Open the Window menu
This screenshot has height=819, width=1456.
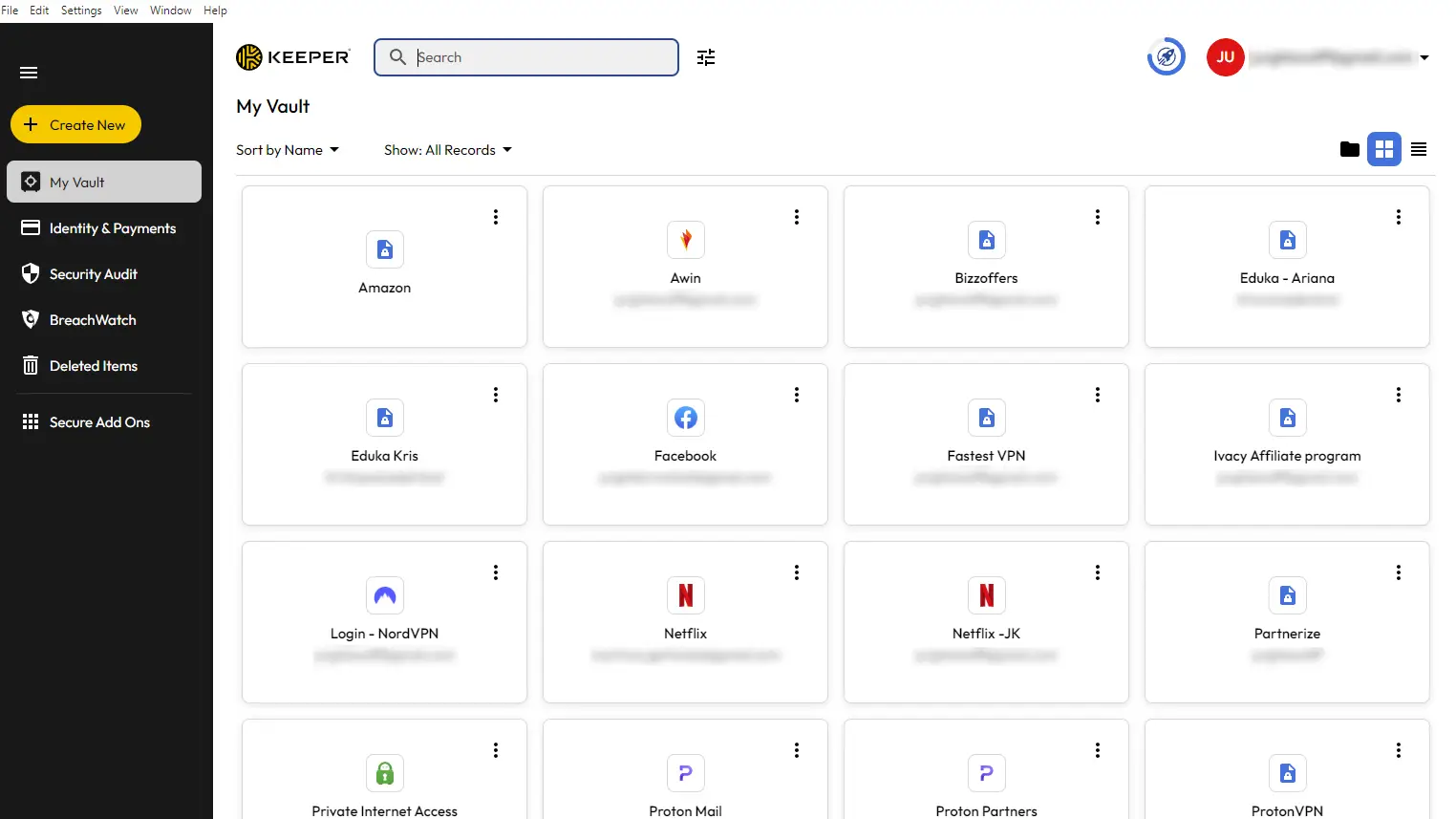171,11
